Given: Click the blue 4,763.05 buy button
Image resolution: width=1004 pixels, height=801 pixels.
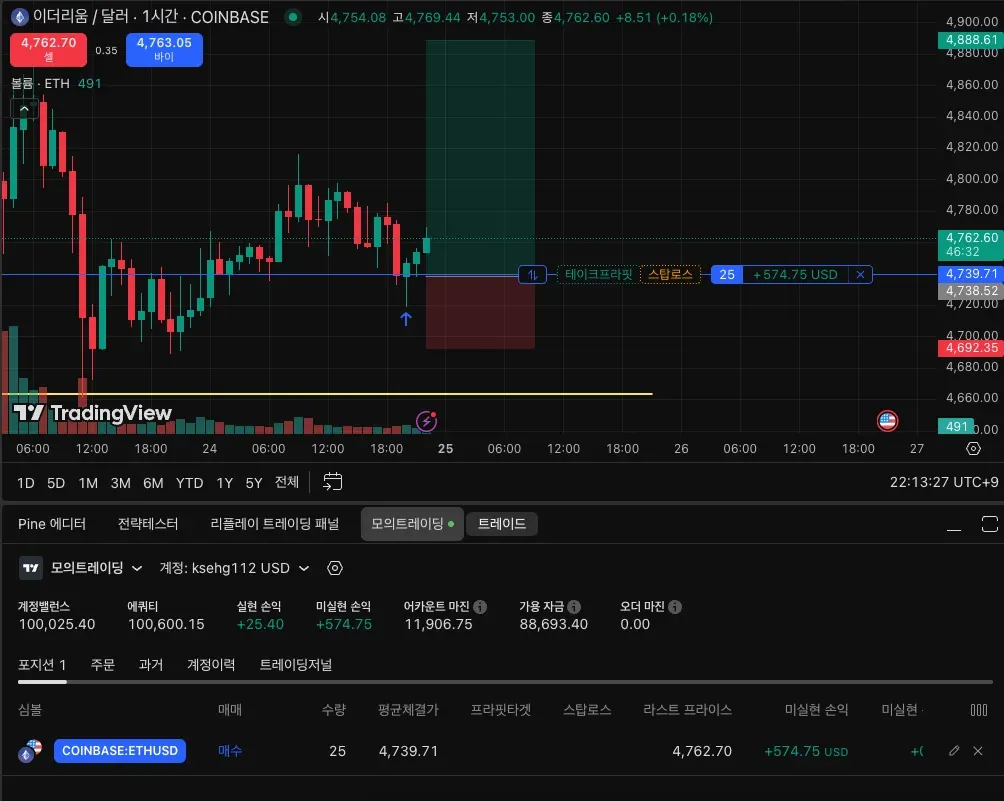Looking at the screenshot, I should tap(164, 49).
